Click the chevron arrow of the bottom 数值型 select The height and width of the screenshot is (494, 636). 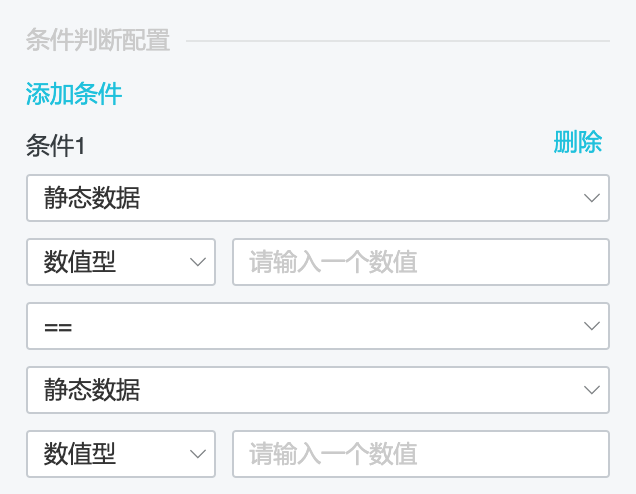pos(198,454)
